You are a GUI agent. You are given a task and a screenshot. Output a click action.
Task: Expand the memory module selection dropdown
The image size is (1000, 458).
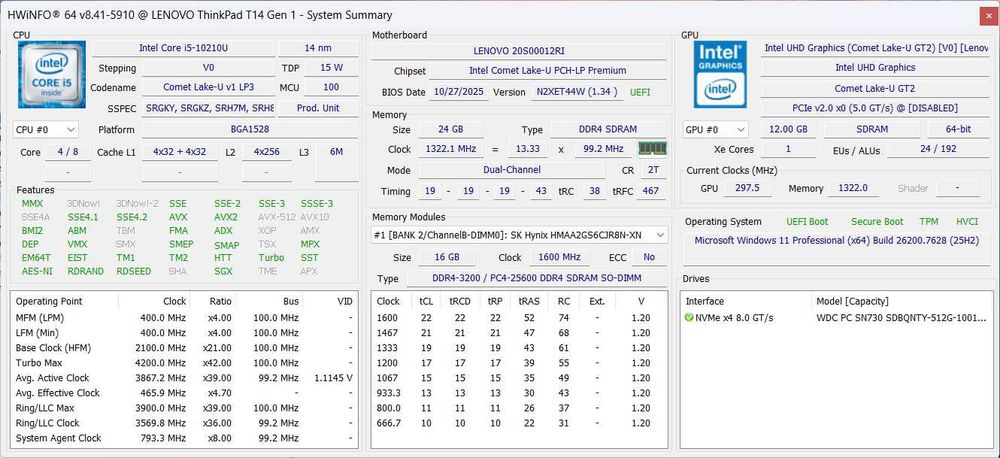tap(520, 235)
